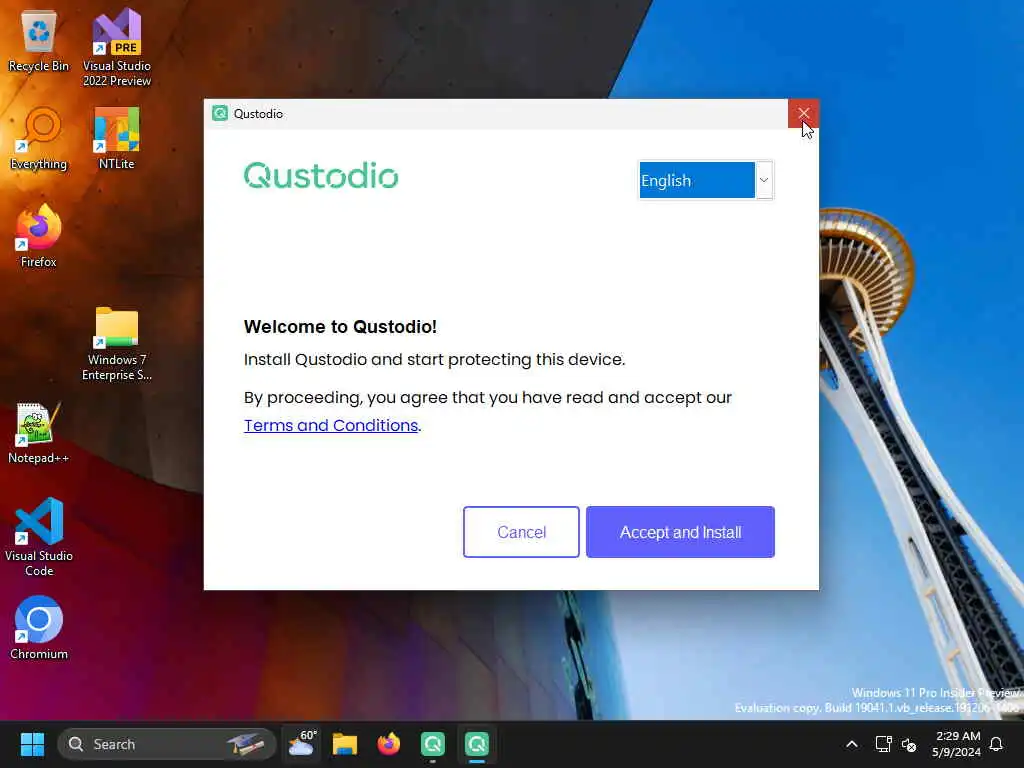The image size is (1024, 768).
Task: Show hidden system tray icons
Action: (x=852, y=744)
